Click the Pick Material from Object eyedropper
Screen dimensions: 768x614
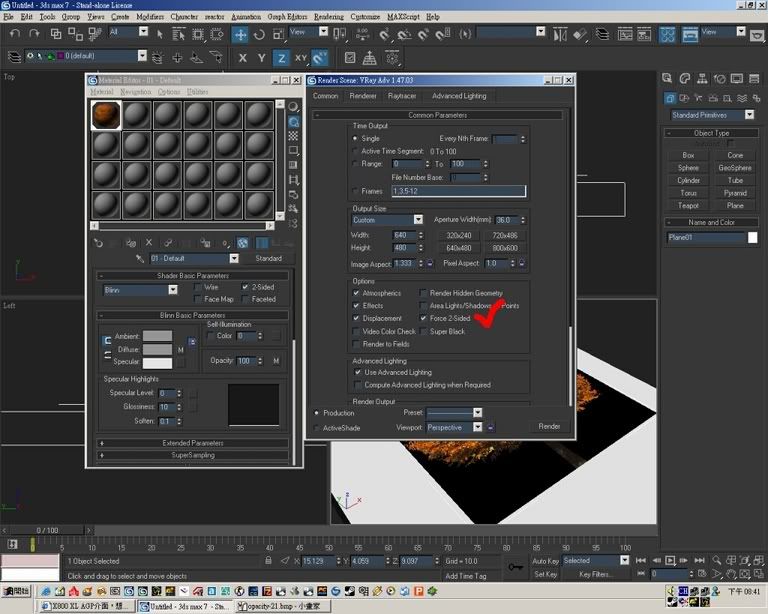[140, 258]
